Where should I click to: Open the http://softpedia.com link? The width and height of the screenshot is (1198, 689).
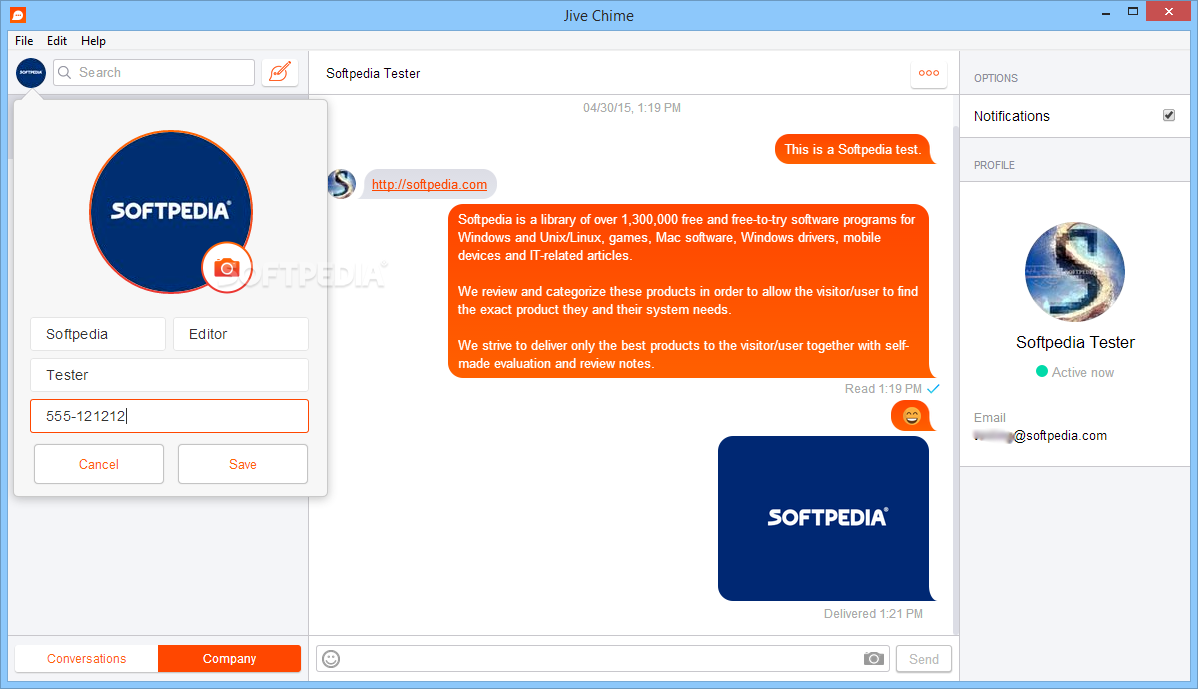tap(429, 184)
